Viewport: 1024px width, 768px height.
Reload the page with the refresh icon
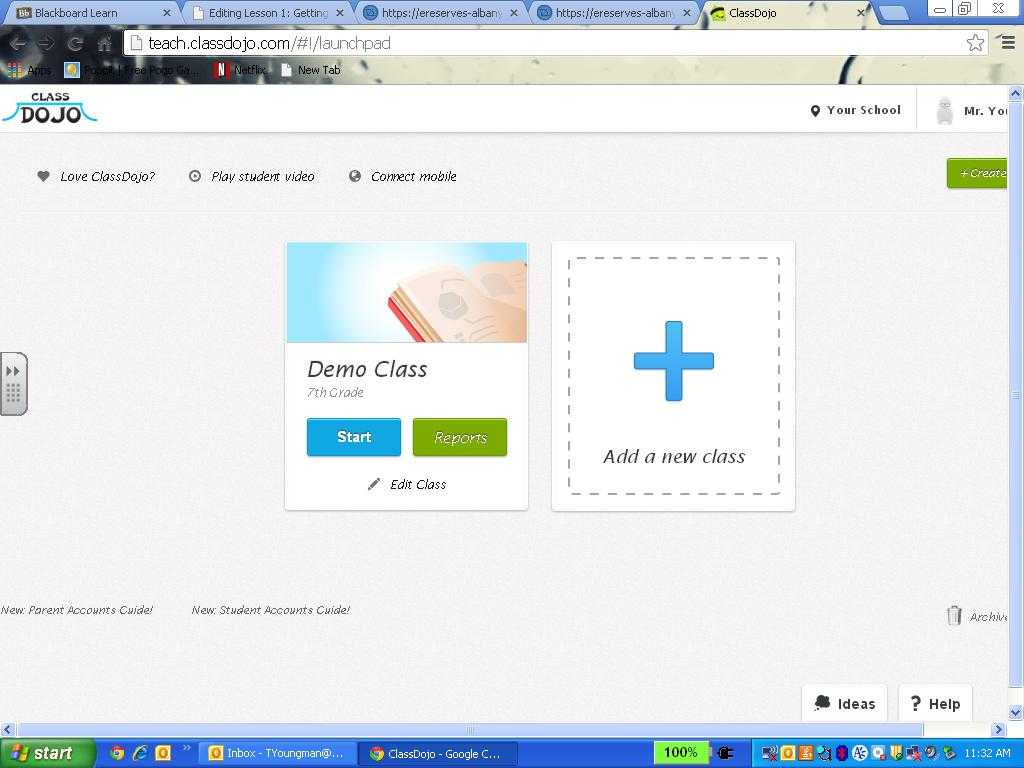pos(75,43)
